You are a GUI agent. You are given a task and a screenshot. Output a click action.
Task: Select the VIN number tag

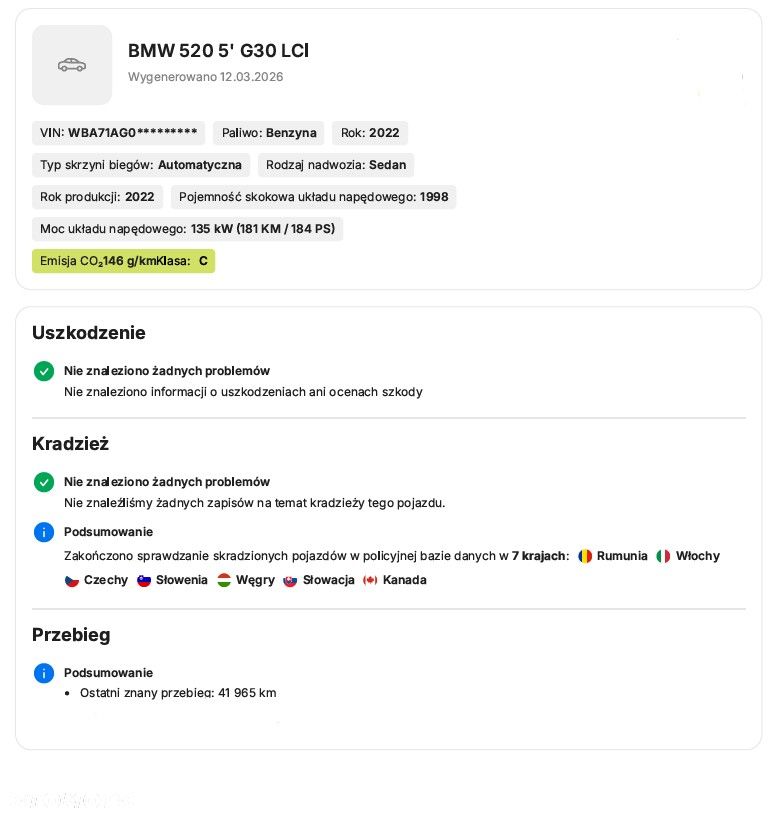coord(118,133)
